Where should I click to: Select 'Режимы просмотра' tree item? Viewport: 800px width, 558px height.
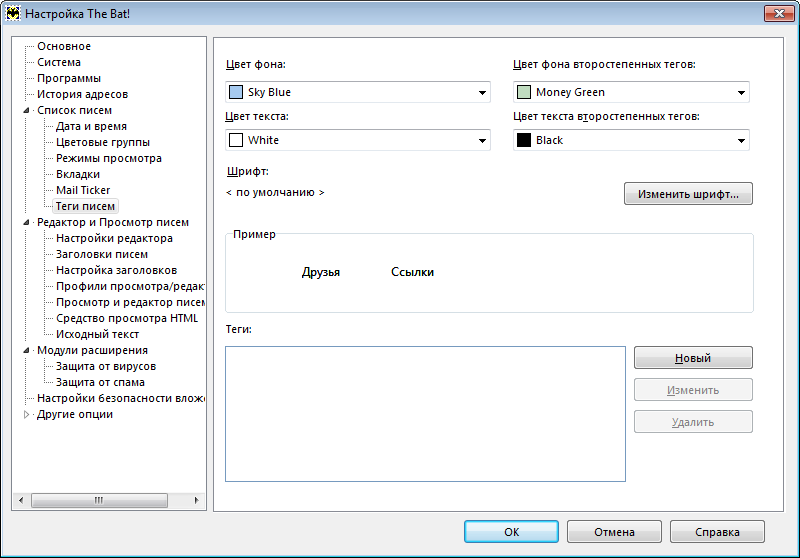(x=109, y=158)
